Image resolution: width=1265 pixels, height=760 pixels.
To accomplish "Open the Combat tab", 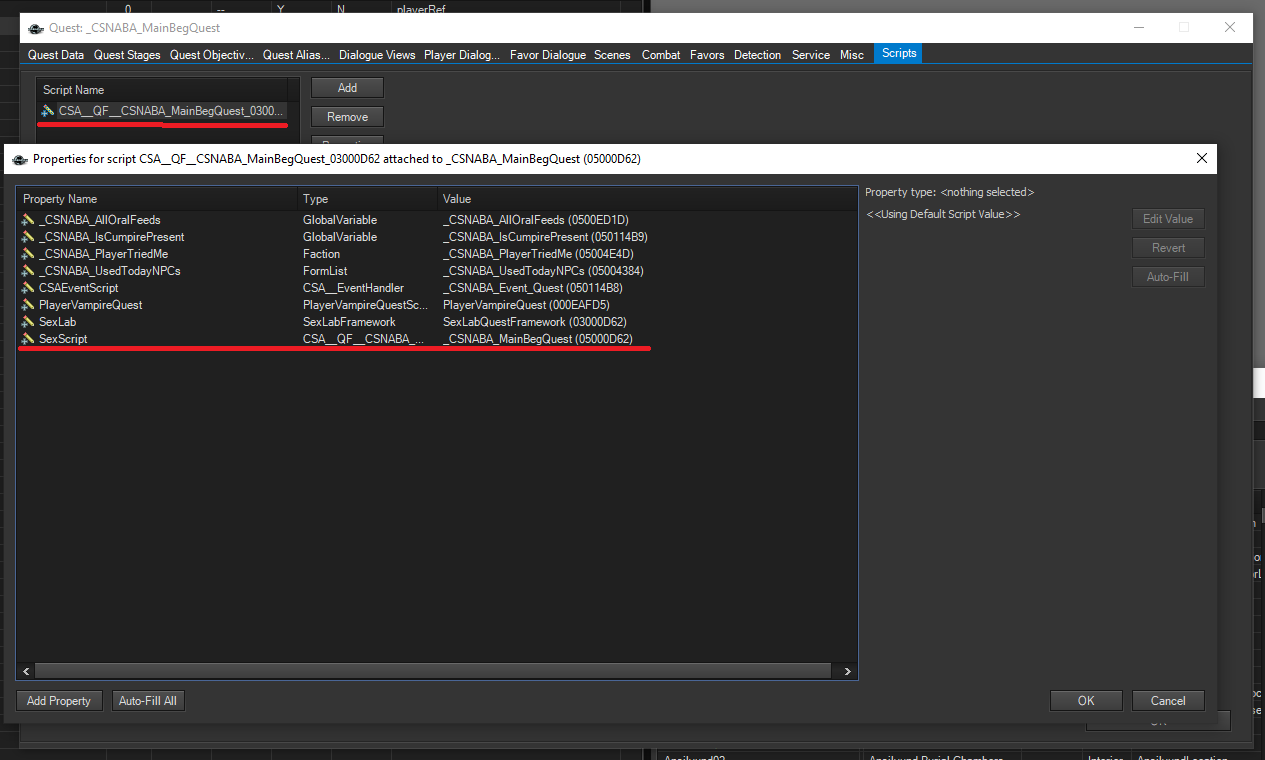I will [x=661, y=55].
